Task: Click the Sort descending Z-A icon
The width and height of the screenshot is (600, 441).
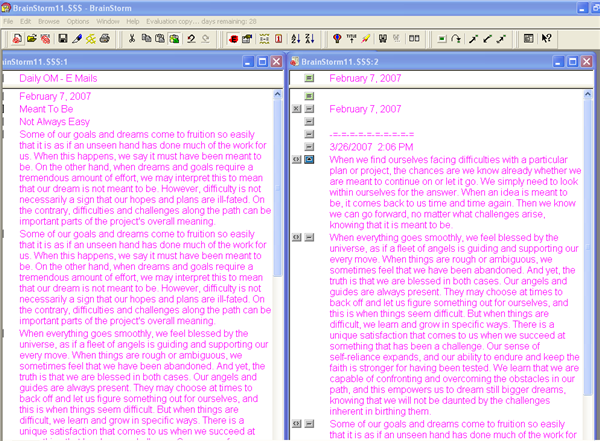Action: 310,39
